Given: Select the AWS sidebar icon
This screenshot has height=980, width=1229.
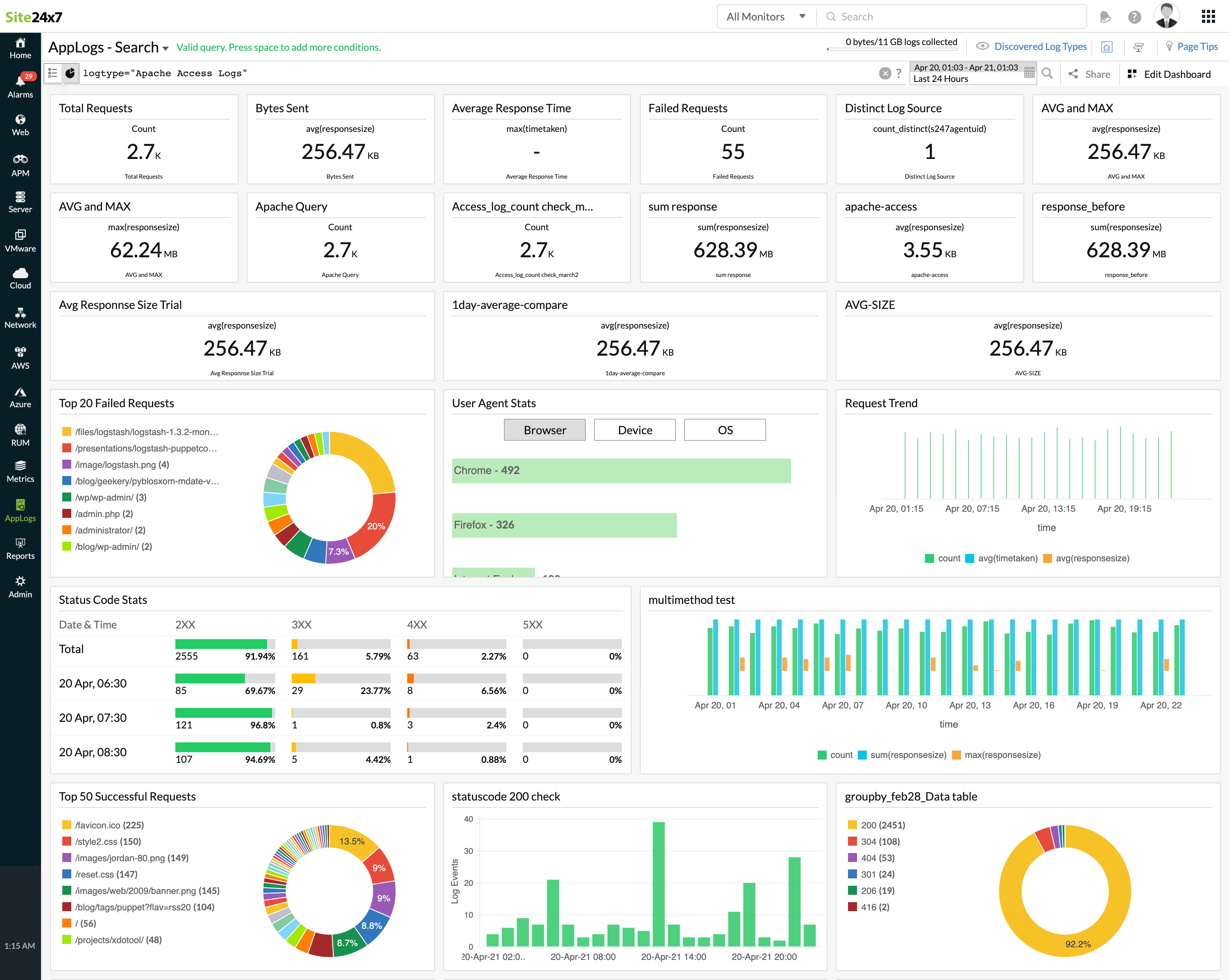Looking at the screenshot, I should click(x=20, y=357).
